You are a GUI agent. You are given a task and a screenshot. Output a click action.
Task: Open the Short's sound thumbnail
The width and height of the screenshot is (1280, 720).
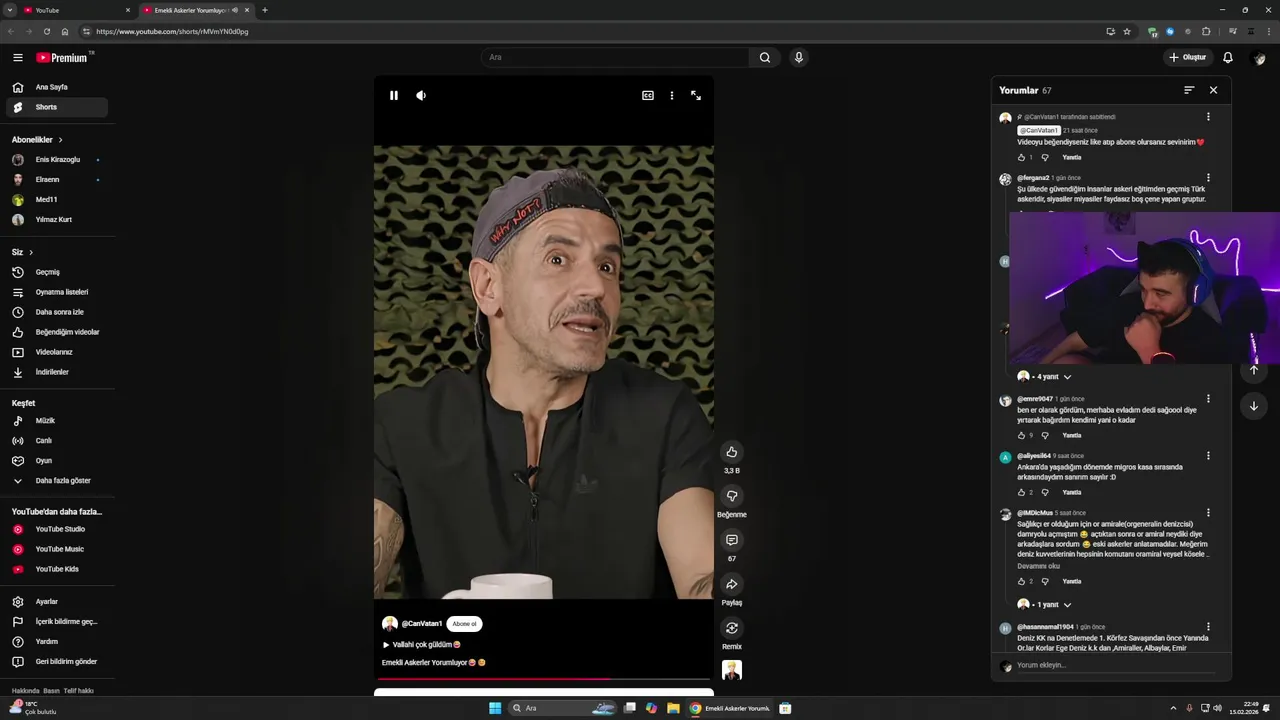pyautogui.click(x=732, y=670)
